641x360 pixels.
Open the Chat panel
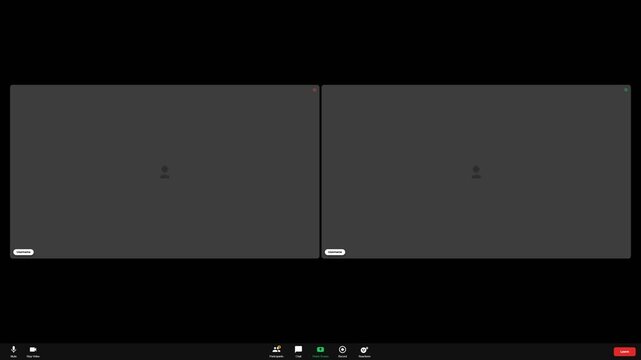[298, 351]
